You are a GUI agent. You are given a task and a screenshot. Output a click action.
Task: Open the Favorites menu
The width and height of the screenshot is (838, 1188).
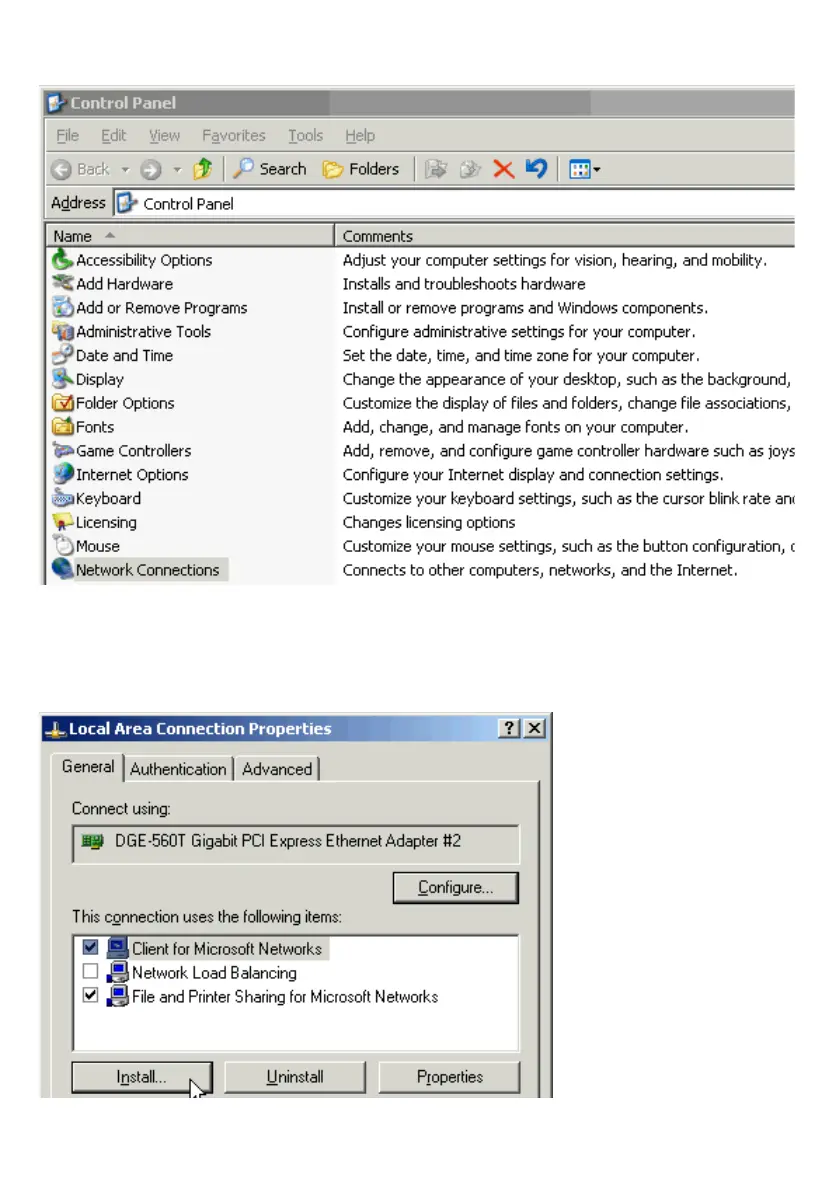click(233, 136)
